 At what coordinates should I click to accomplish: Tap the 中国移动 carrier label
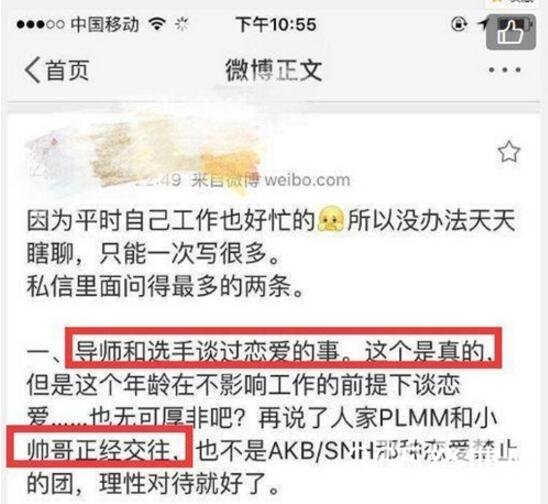click(105, 24)
